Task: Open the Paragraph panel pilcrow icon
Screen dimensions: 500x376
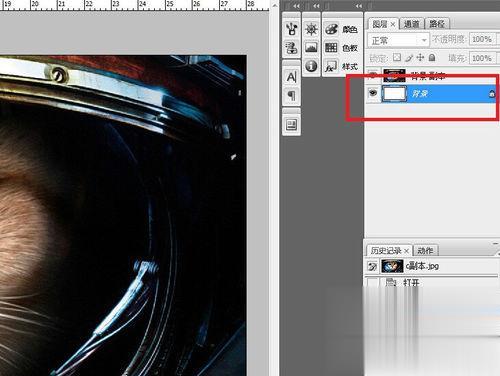Action: (x=291, y=96)
